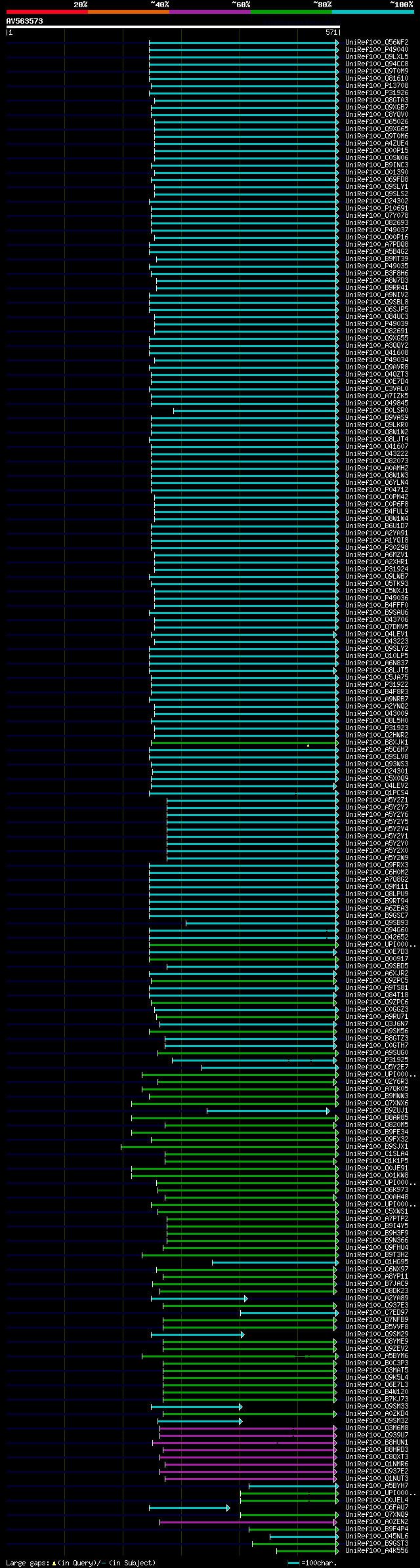This screenshot has height=1568, width=420.
Task: Click the cyan ~100% identity legend bar
Action: (373, 12)
